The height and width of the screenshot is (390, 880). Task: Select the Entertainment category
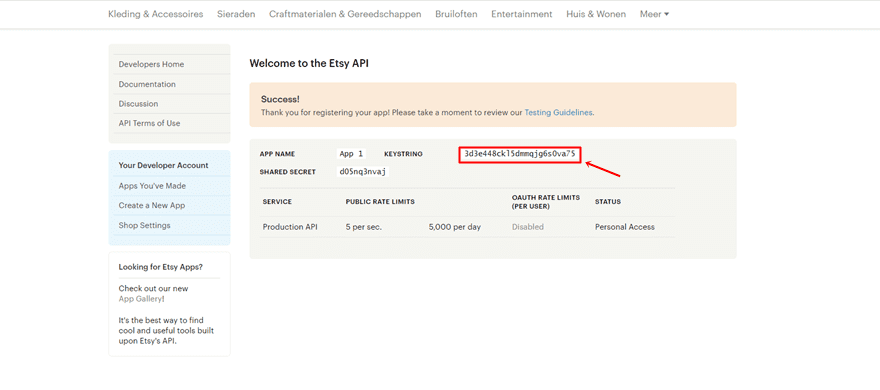[522, 14]
